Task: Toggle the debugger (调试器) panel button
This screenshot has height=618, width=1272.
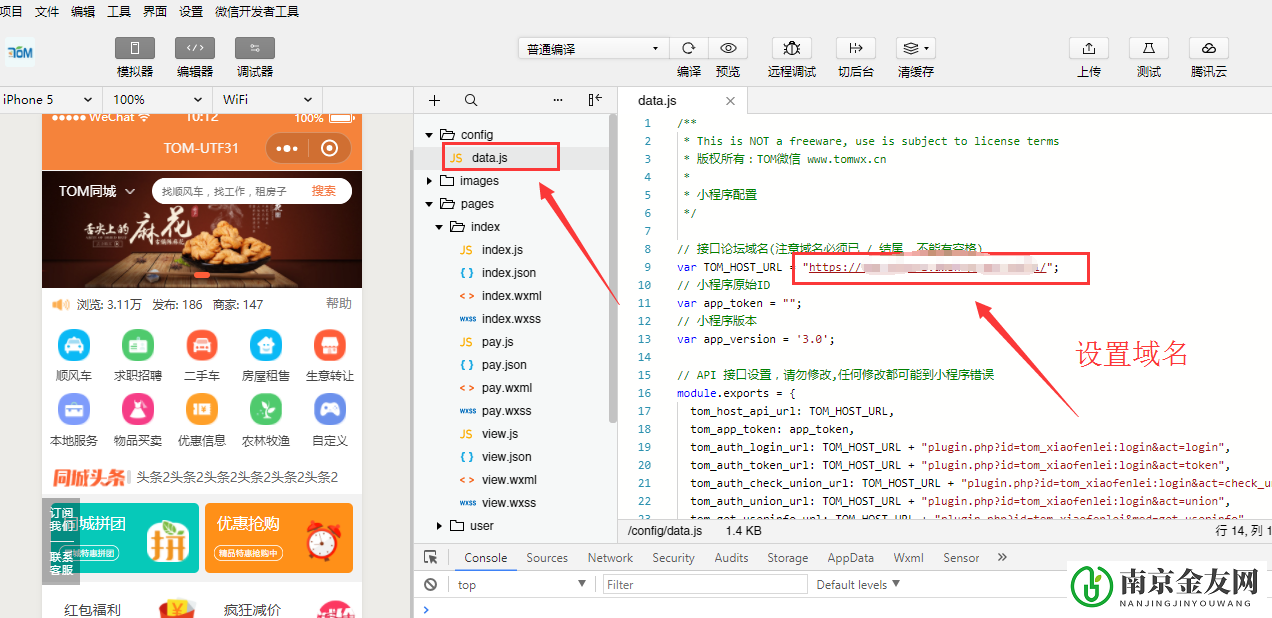Action: tap(255, 48)
